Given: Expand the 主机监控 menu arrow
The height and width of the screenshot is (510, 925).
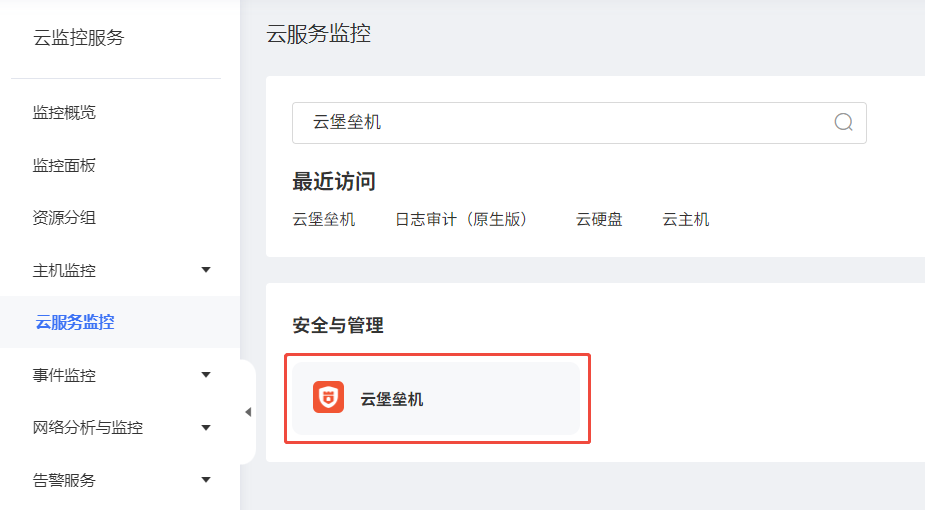Looking at the screenshot, I should [206, 270].
